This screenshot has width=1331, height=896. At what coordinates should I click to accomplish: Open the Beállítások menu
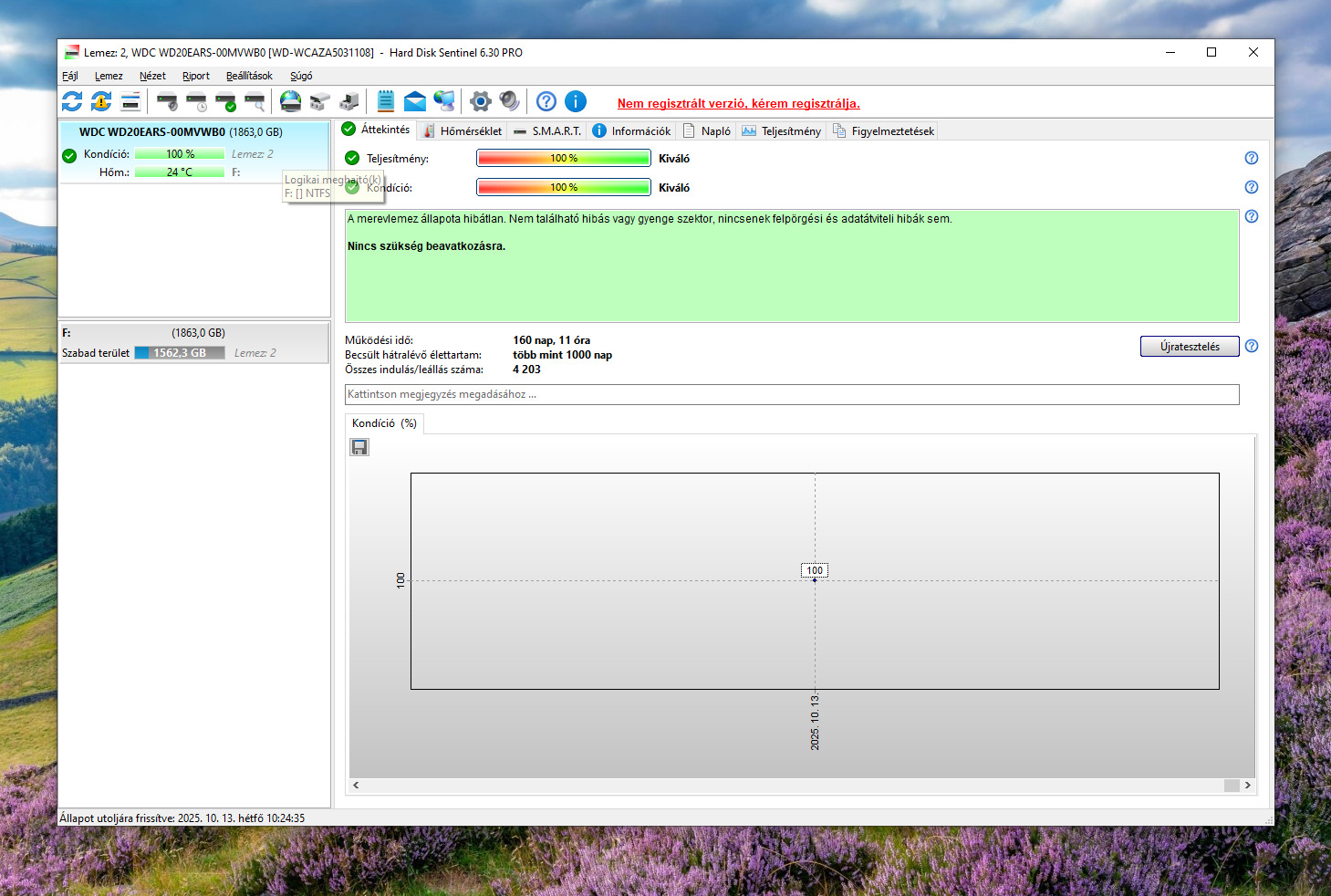point(249,76)
